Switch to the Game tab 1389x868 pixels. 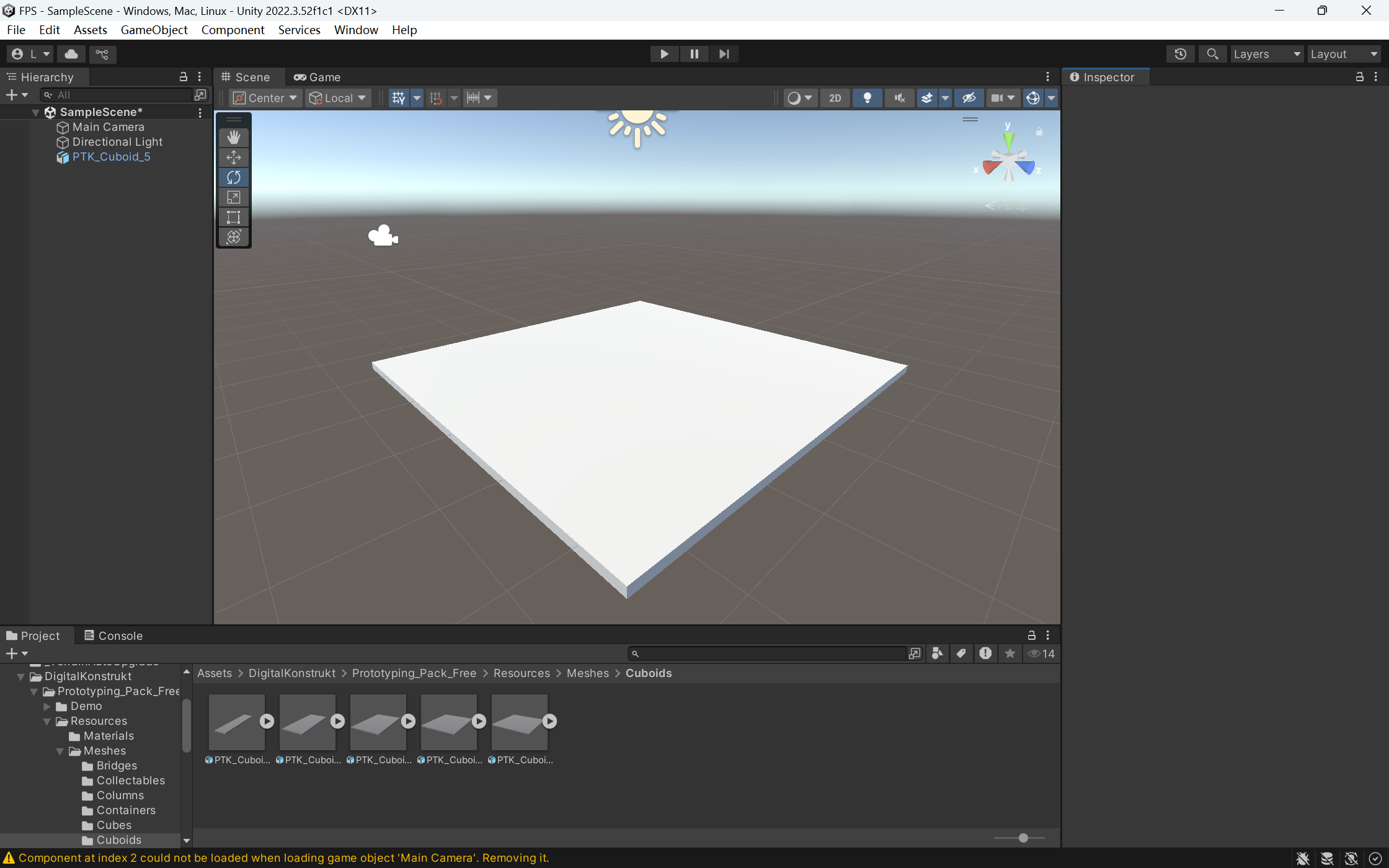pyautogui.click(x=317, y=77)
